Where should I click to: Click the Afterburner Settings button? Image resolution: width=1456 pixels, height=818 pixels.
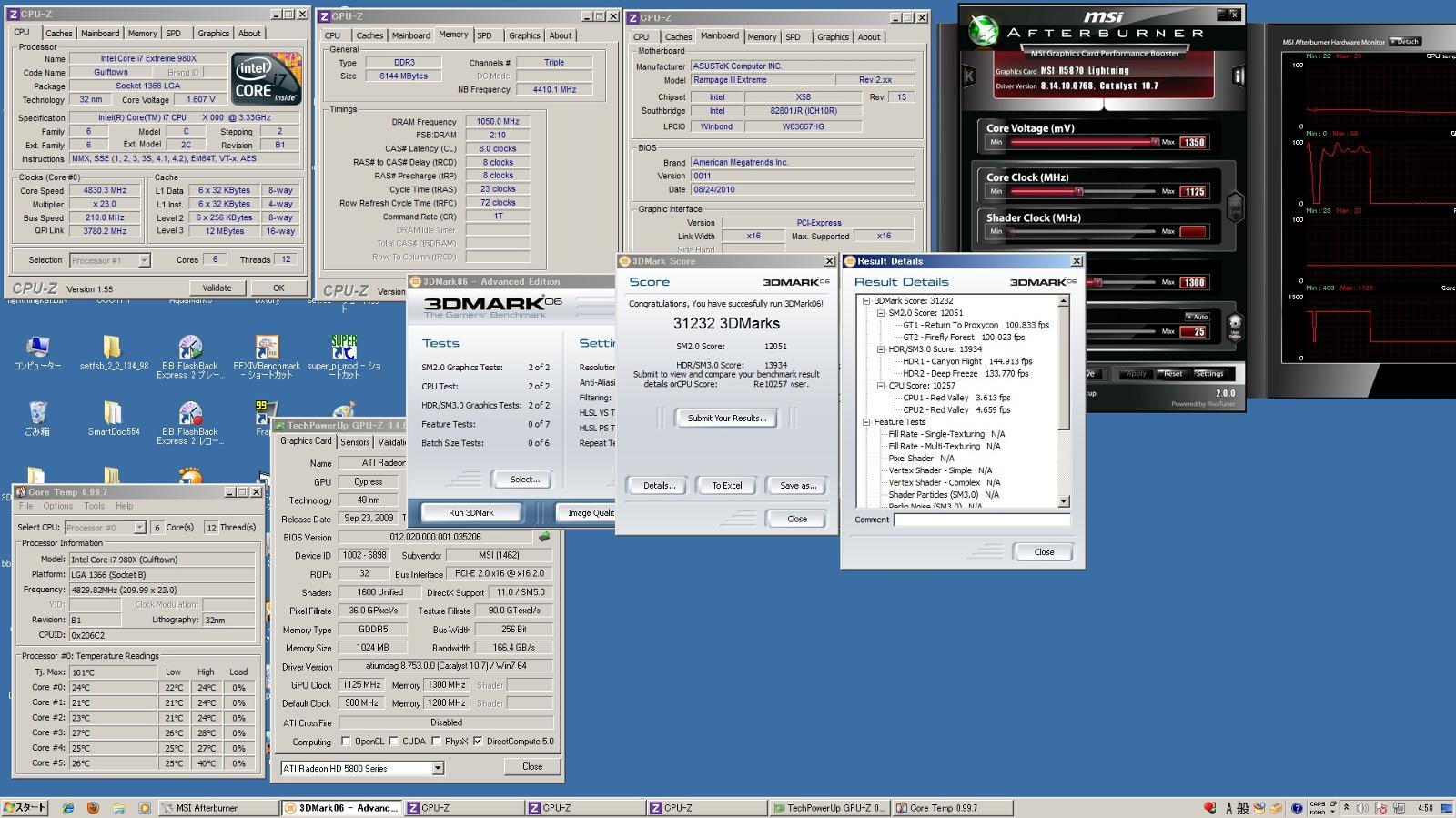point(1209,374)
